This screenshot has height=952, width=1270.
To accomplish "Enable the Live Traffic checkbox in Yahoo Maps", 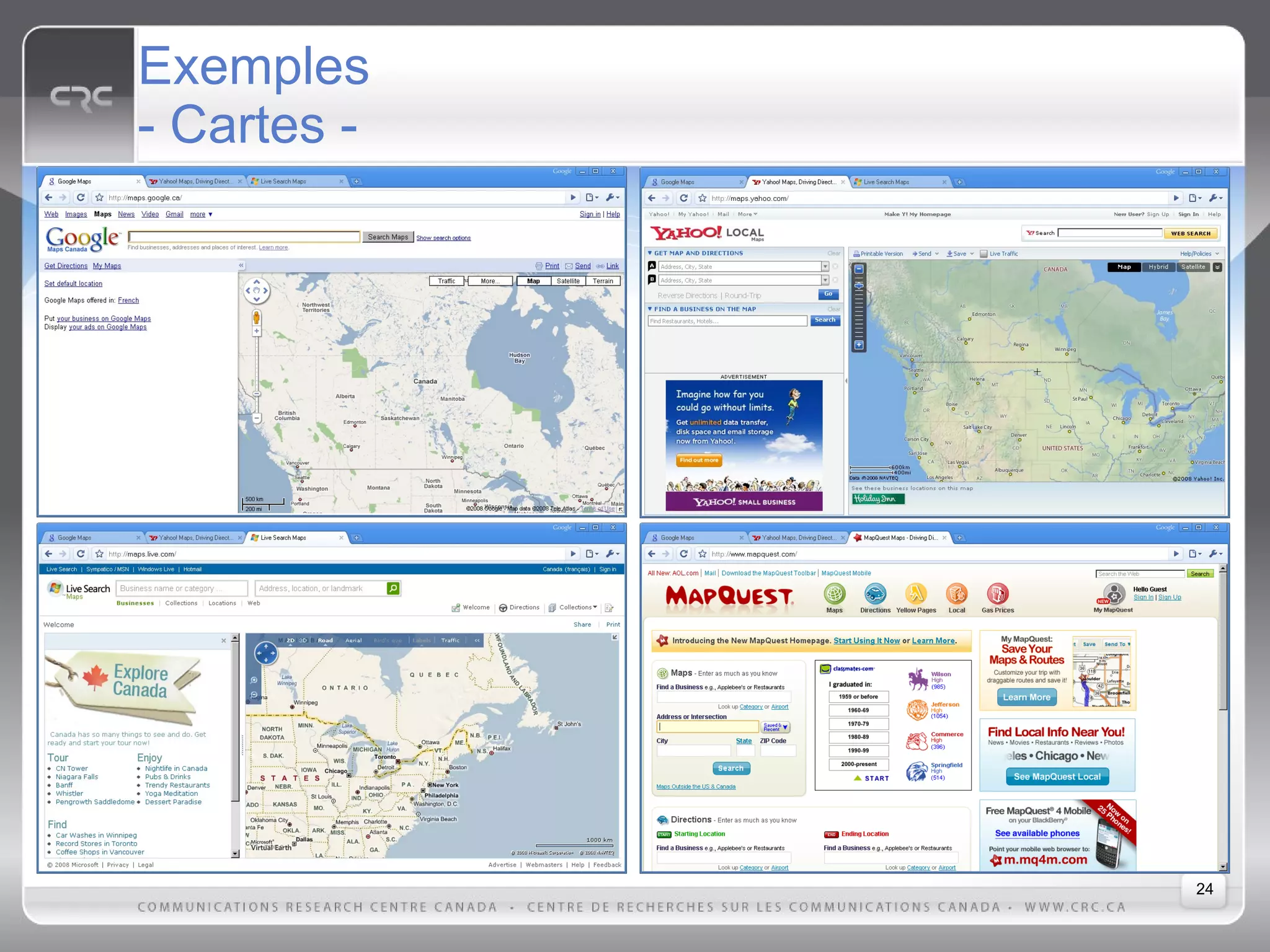I will pos(984,253).
